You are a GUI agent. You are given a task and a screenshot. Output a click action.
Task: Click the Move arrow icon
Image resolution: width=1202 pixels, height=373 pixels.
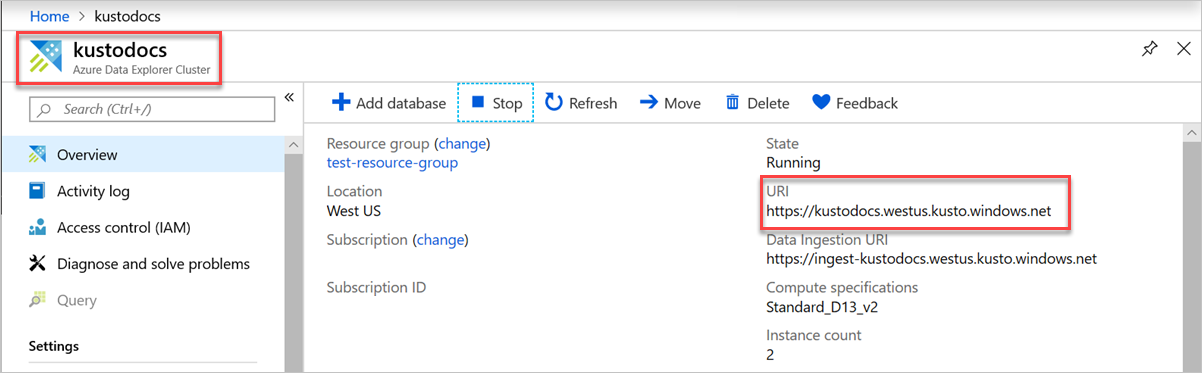click(x=648, y=102)
